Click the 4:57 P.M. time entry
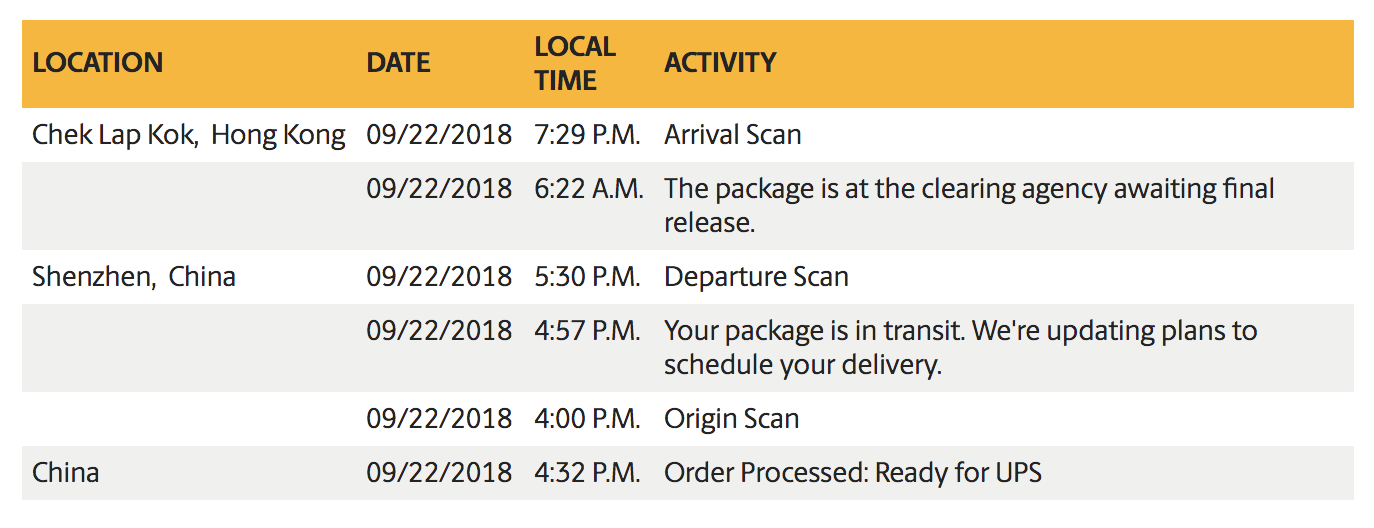 tap(587, 330)
